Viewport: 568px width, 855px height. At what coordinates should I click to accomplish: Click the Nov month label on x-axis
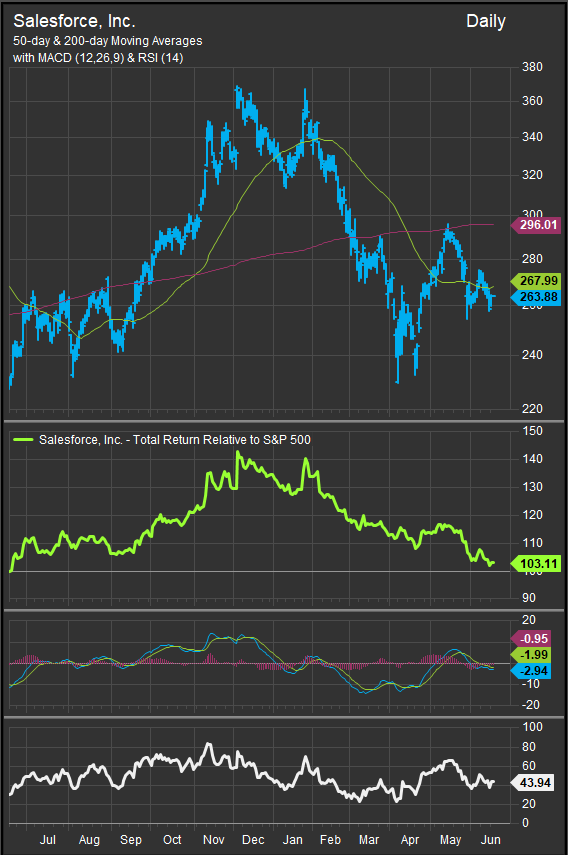click(x=214, y=840)
